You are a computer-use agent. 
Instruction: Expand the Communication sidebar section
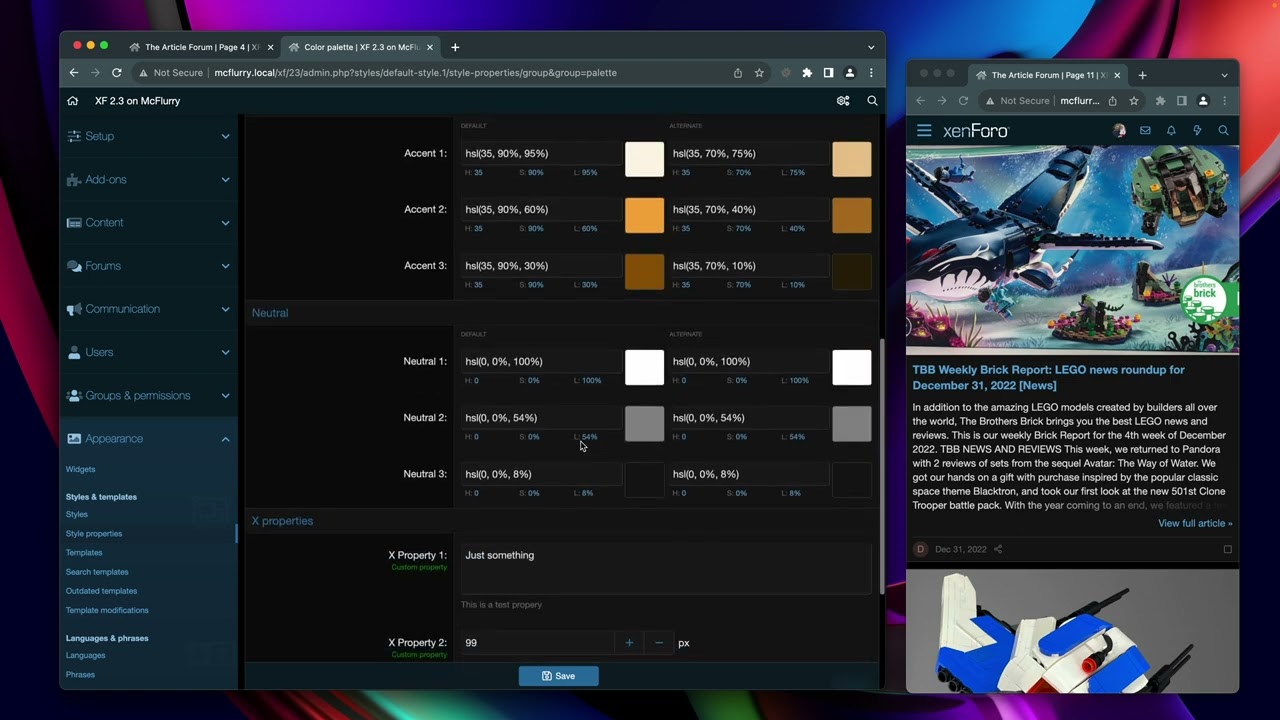[x=148, y=309]
